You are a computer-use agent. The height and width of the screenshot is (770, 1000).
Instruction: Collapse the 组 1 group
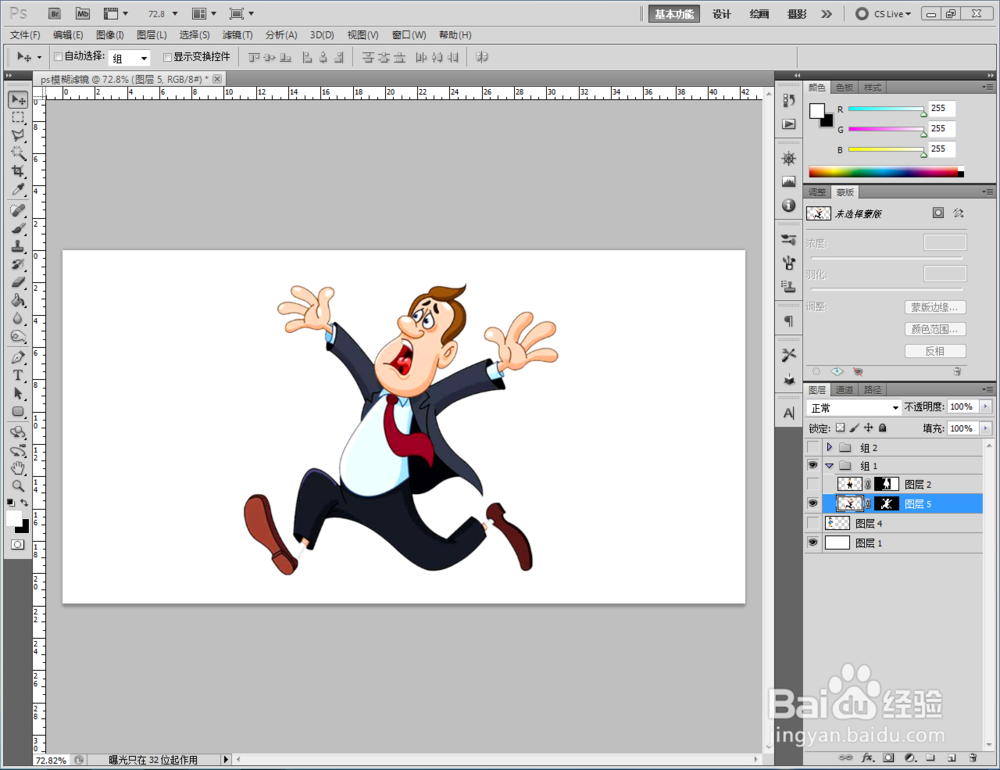point(829,466)
